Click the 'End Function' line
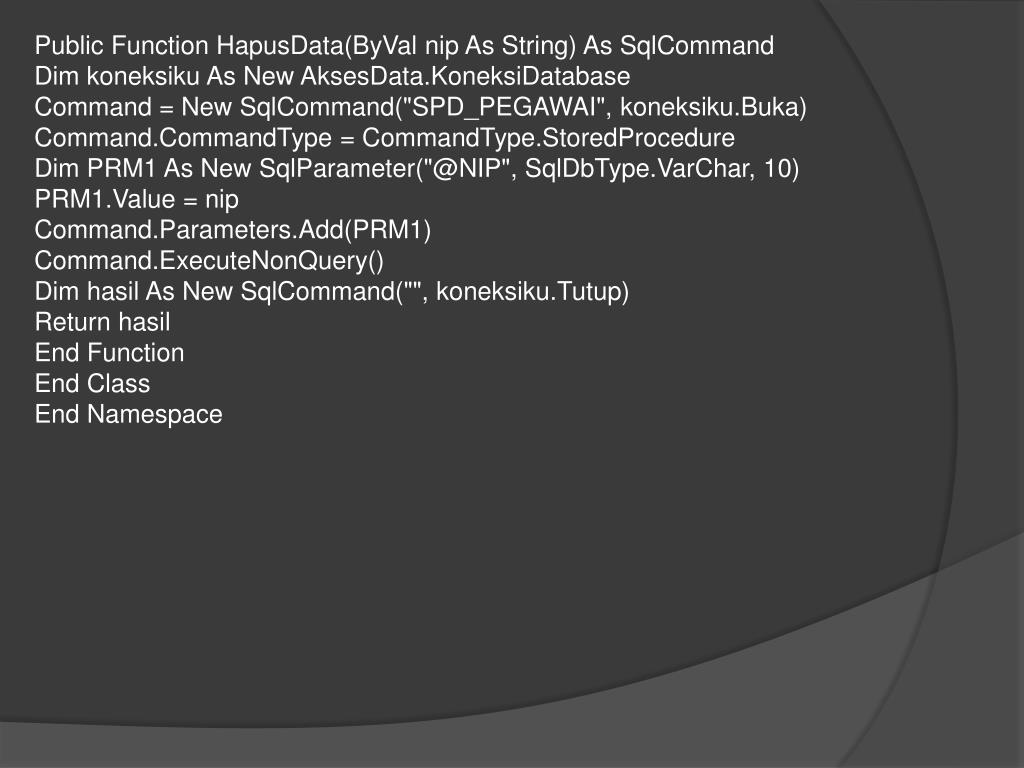The width and height of the screenshot is (1024, 768). 110,353
